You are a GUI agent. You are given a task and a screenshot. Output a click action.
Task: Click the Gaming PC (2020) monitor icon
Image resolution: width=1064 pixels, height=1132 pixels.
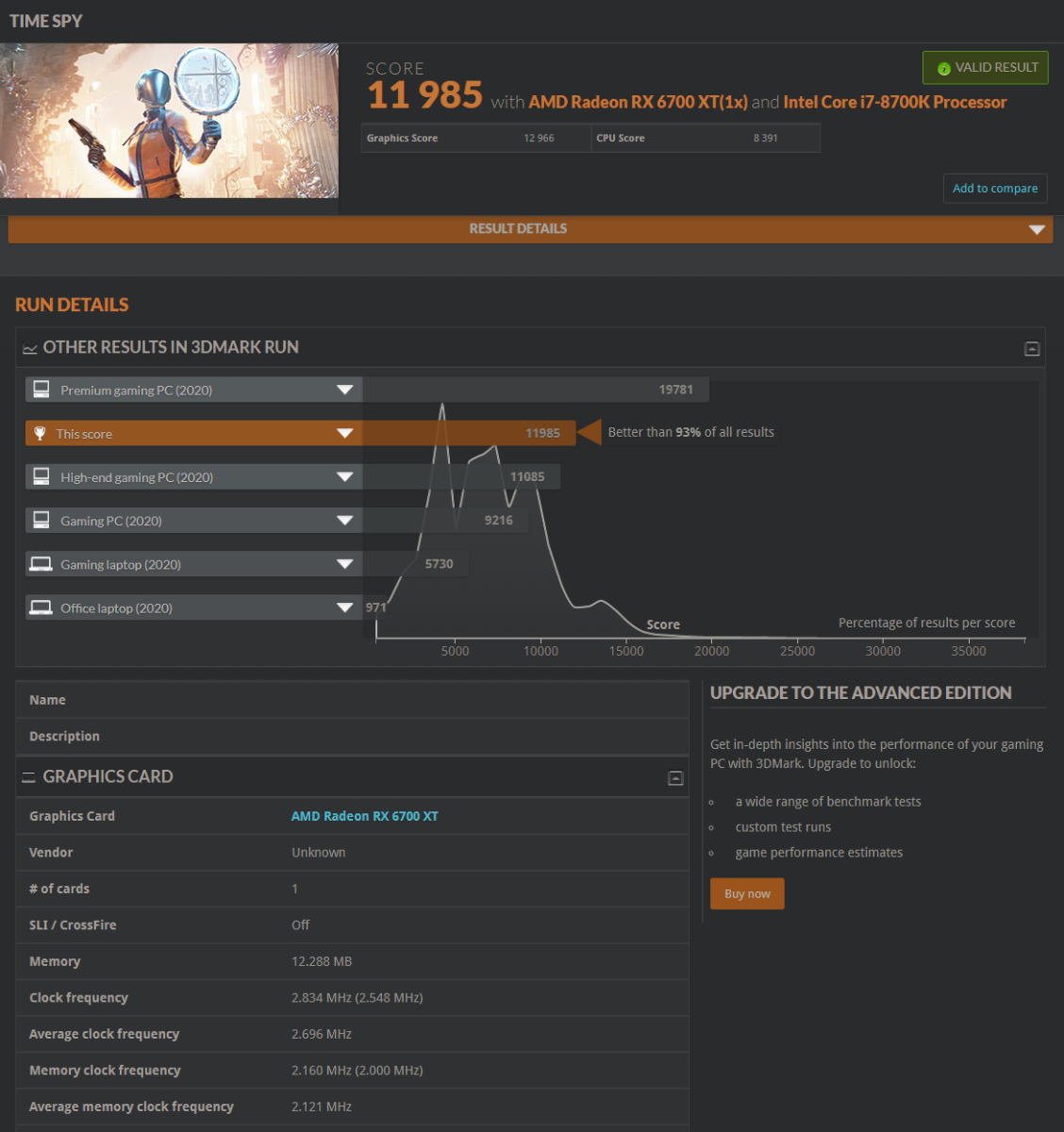[42, 520]
